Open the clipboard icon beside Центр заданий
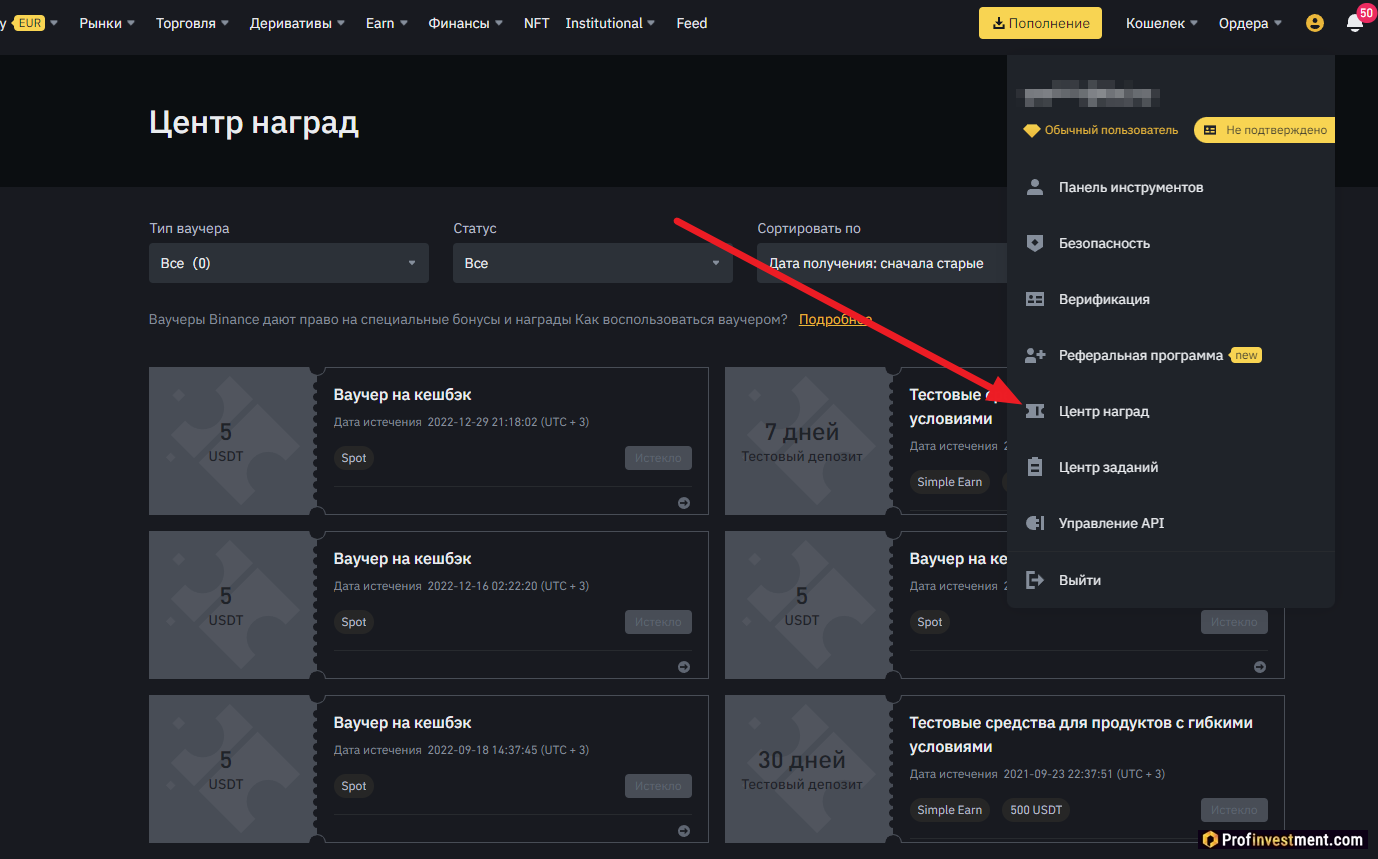 [x=1035, y=467]
